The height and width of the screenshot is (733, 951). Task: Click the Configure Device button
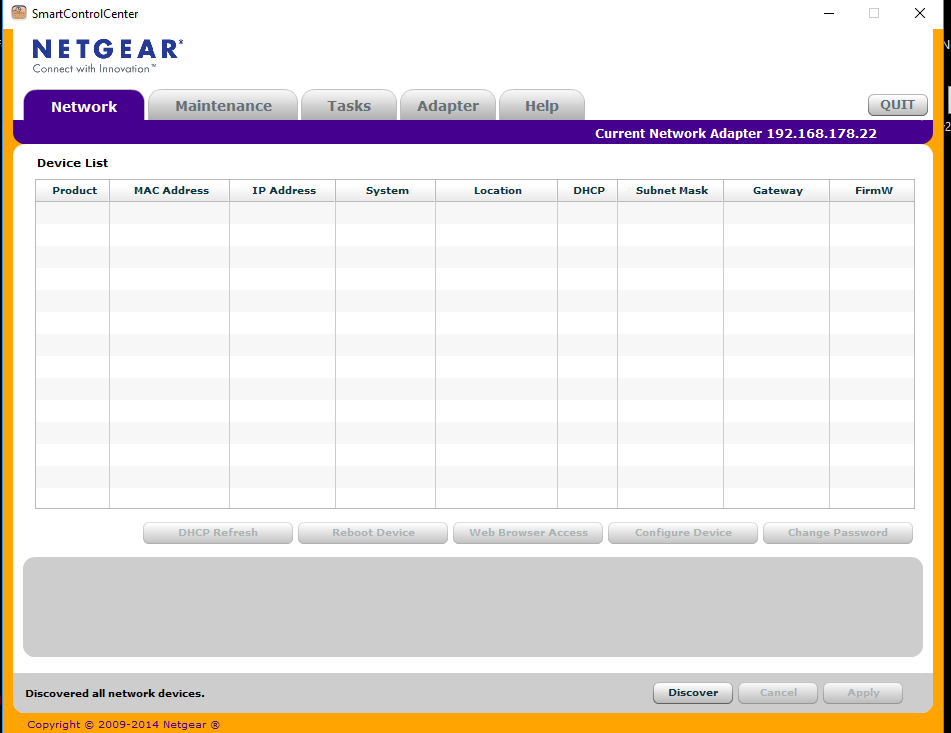[683, 533]
